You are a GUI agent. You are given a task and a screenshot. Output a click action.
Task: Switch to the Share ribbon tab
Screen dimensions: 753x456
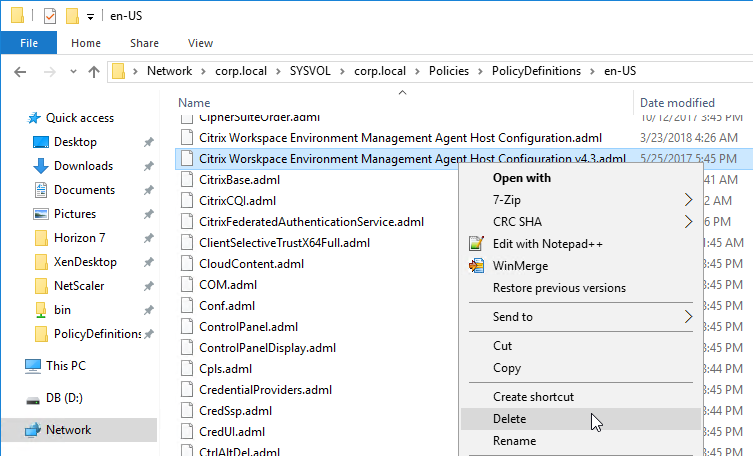[x=144, y=43]
